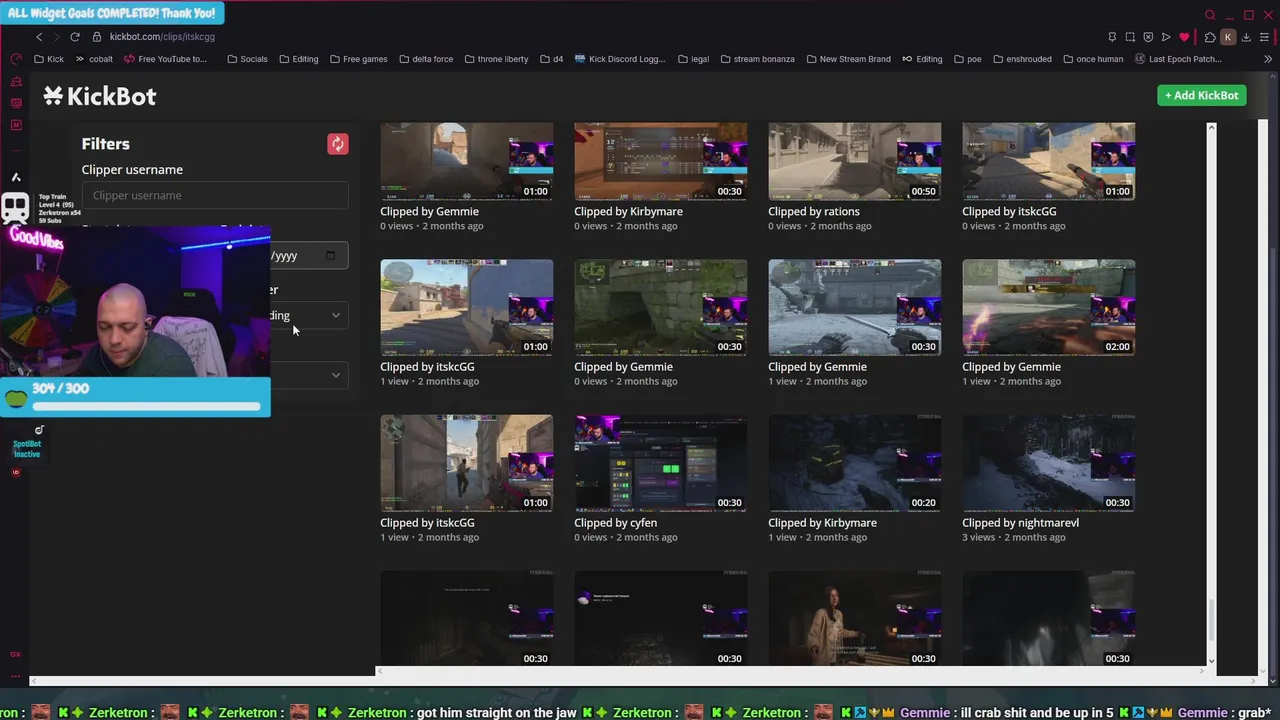The image size is (1280, 720).
Task: Open the legal bookmark folder
Action: click(x=693, y=59)
